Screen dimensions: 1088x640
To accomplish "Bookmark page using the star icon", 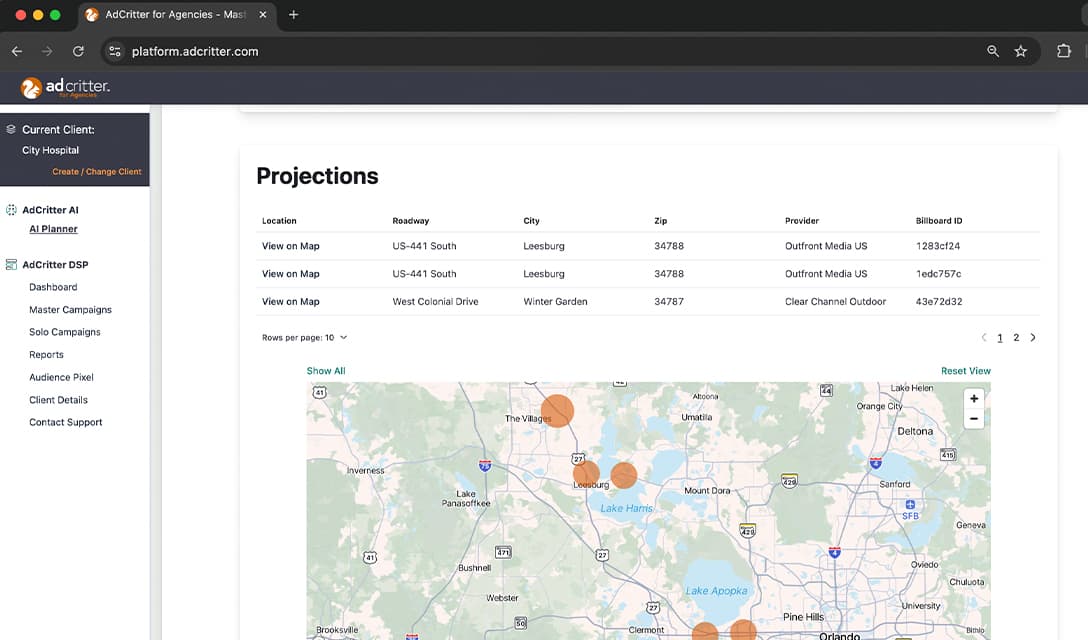I will [x=1020, y=51].
